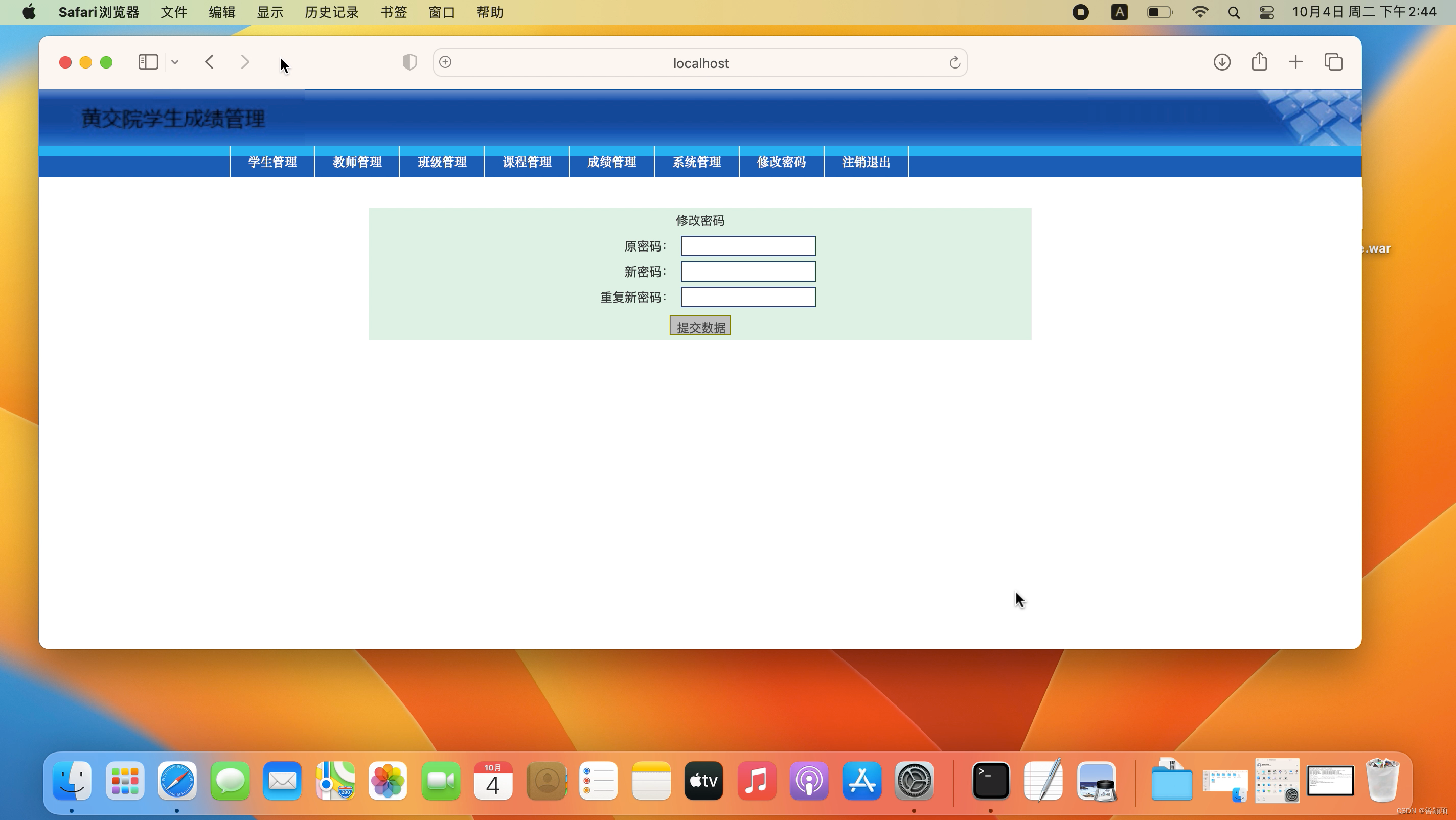This screenshot has height=820, width=1456.
Task: Open FaceTime from the Dock
Action: coord(441,781)
